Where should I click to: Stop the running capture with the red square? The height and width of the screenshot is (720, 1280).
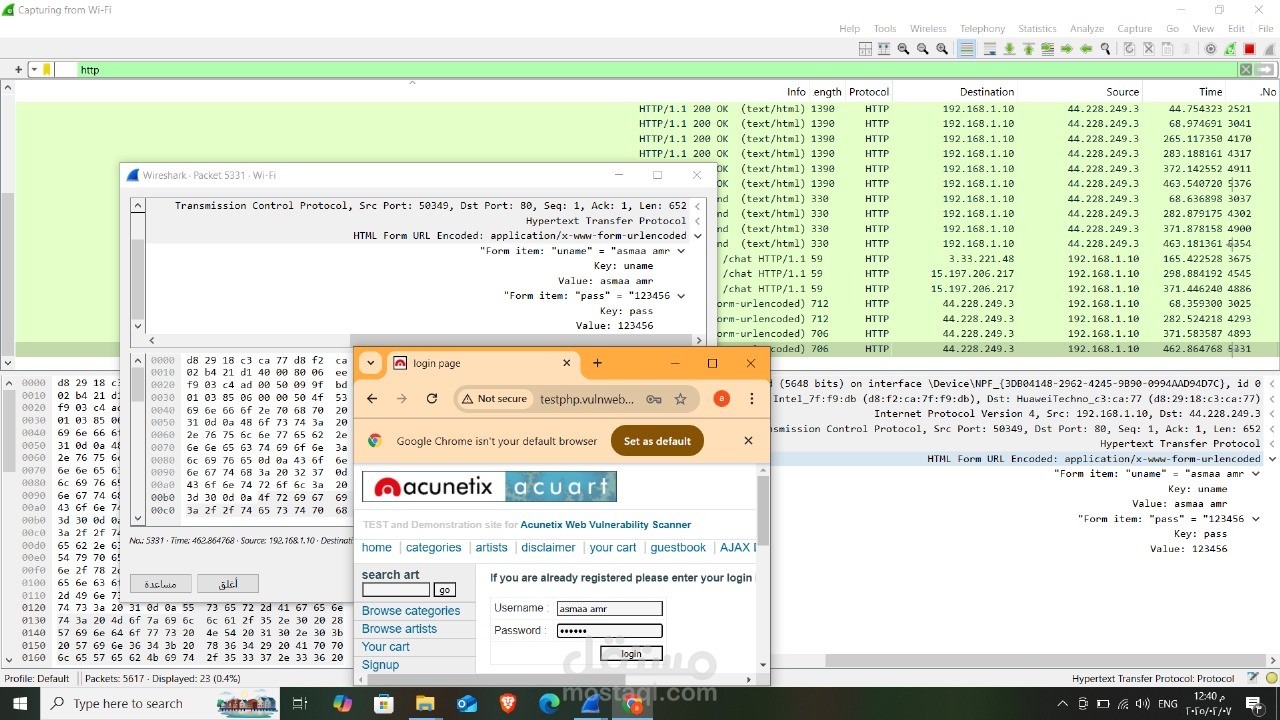[1249, 48]
